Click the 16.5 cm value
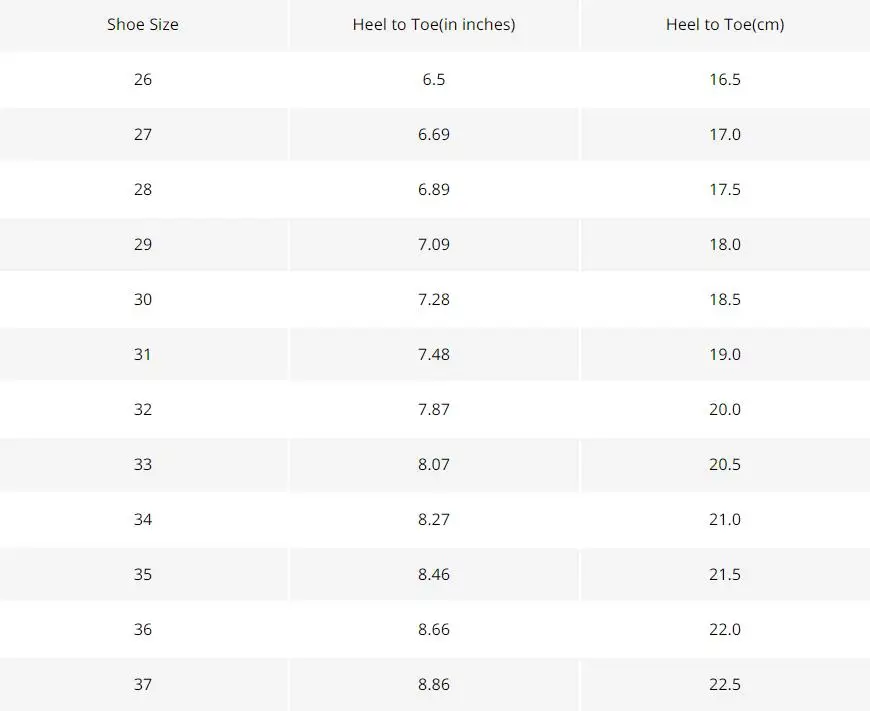This screenshot has width=870, height=711. (725, 79)
